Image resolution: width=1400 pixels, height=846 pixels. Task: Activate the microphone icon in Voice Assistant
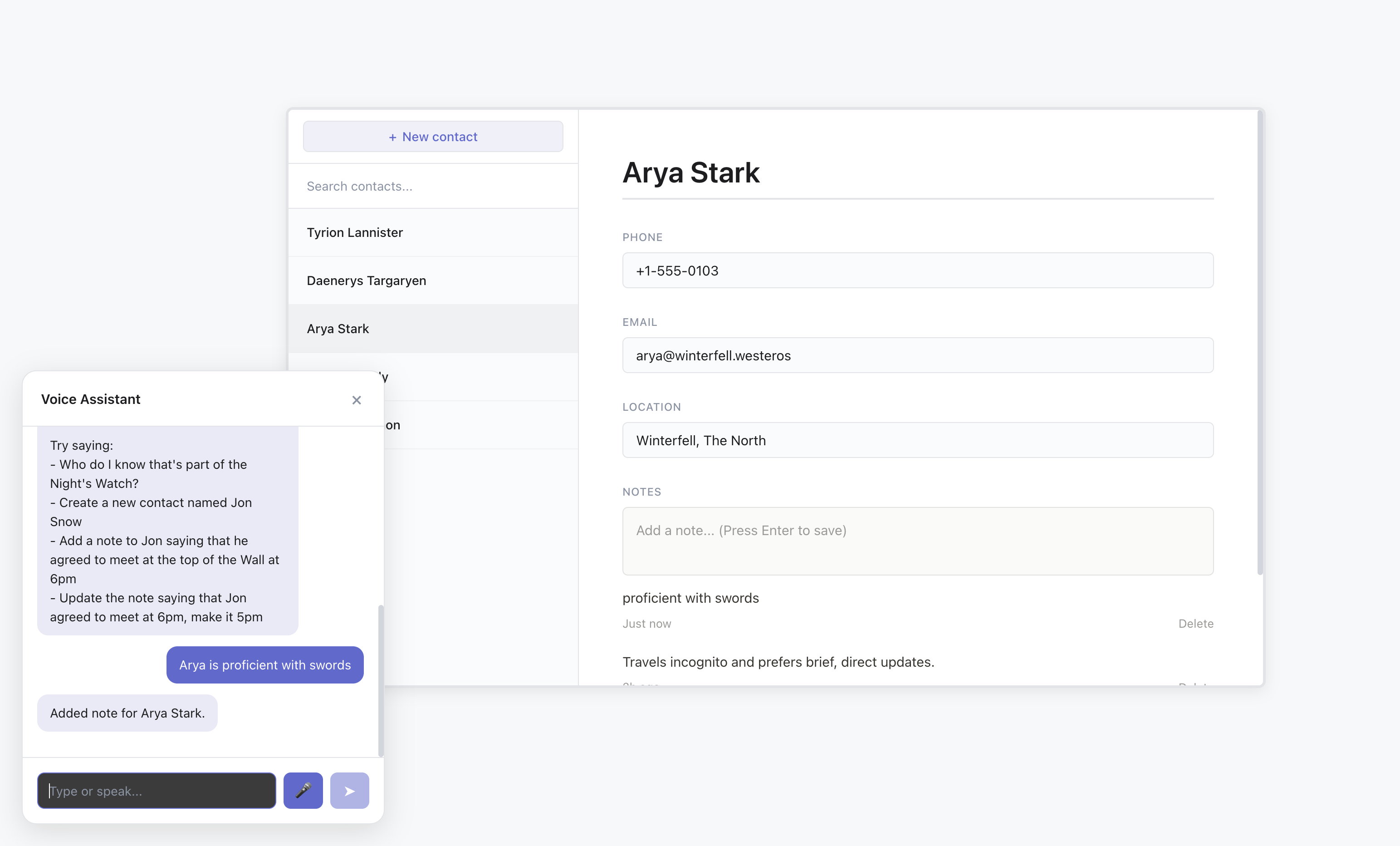point(303,790)
